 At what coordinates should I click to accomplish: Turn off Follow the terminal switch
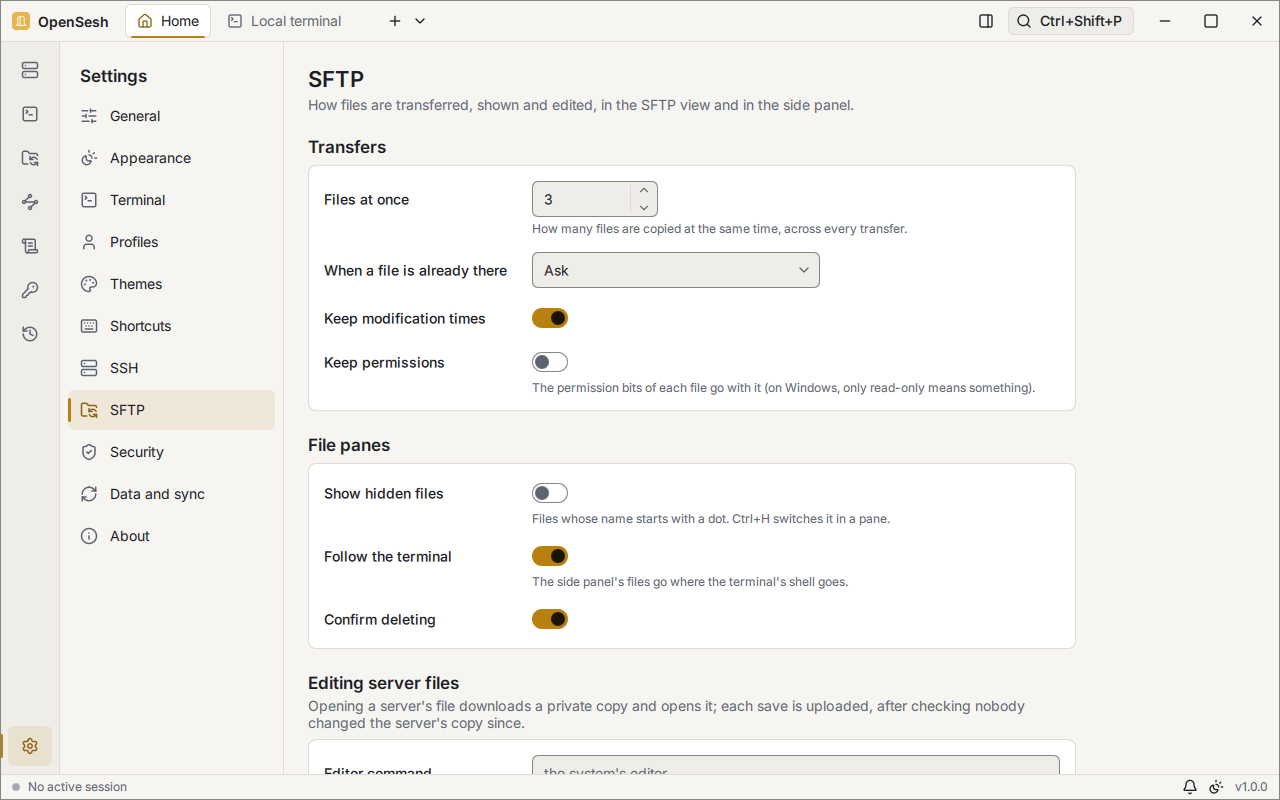coord(550,556)
